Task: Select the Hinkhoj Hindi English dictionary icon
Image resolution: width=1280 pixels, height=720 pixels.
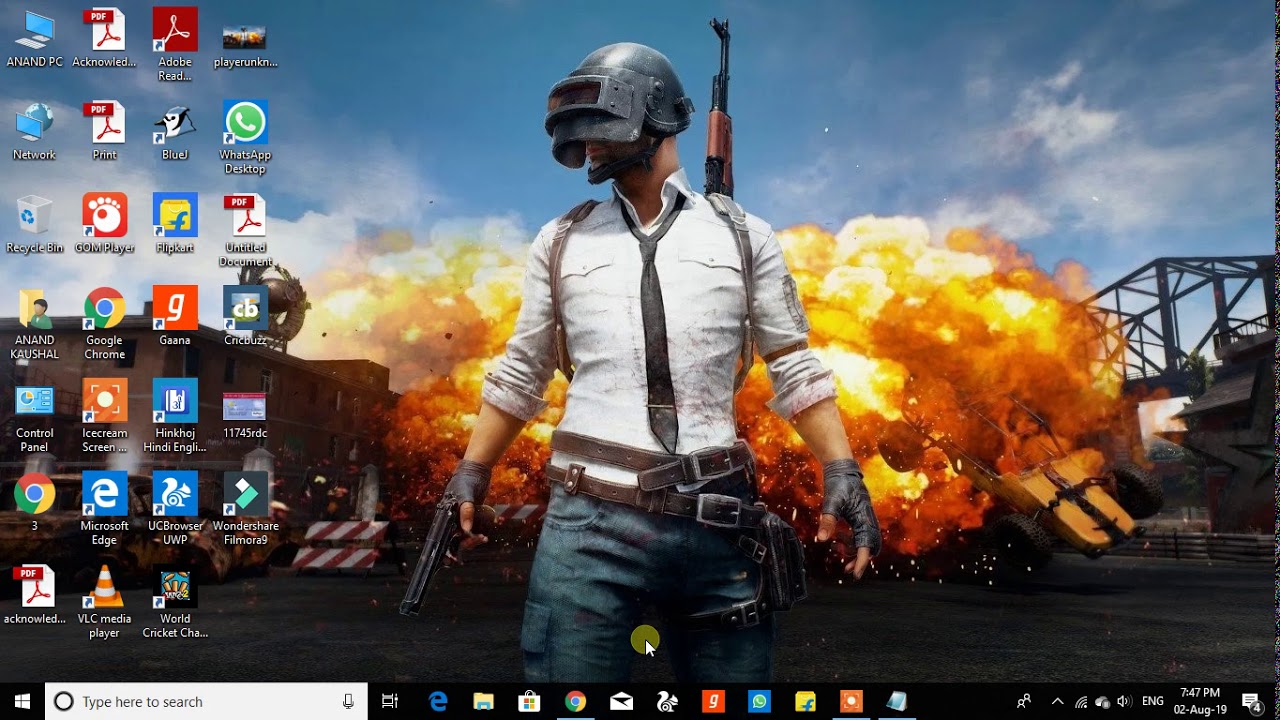Action: click(x=174, y=417)
